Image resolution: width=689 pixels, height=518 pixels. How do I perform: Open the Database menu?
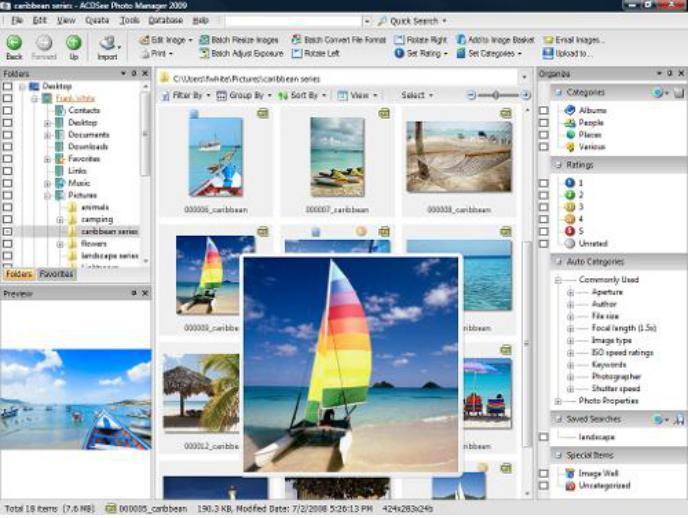coord(166,21)
